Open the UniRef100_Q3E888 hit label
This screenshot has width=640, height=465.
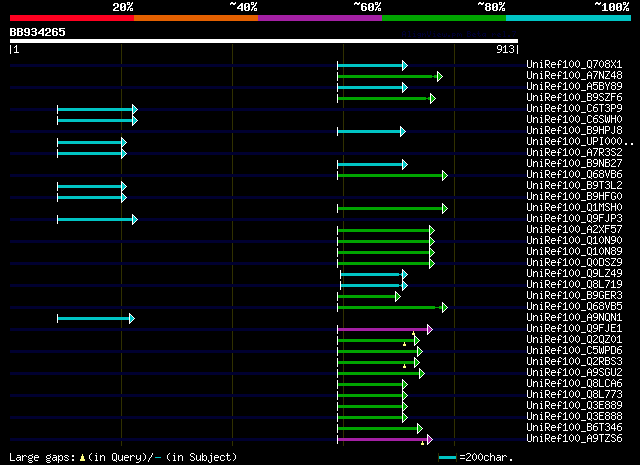click(574, 417)
